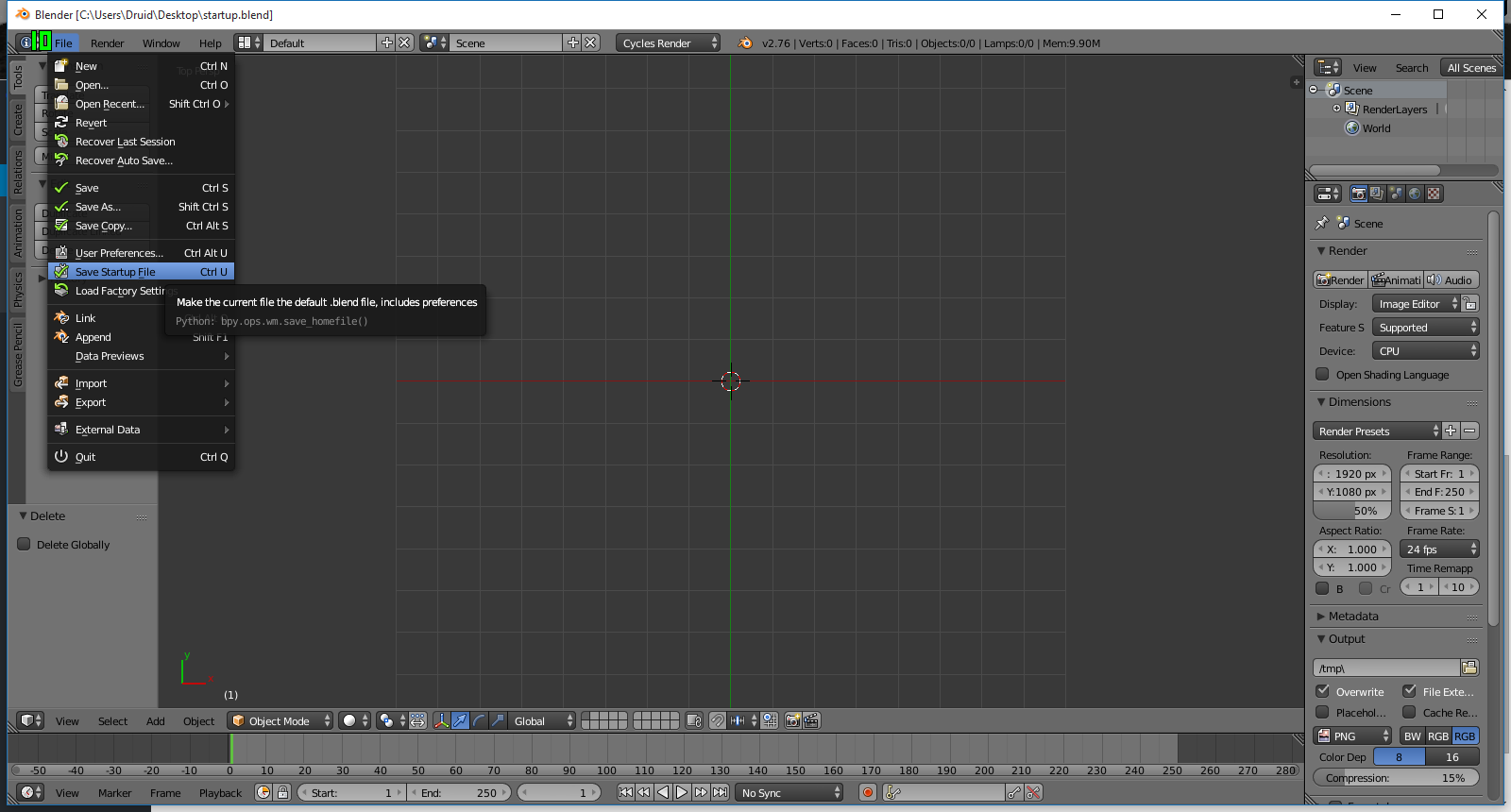Screen dimensions: 1511x812
Task: Click the 3D manipulator axes toggle icon
Action: [x=441, y=720]
